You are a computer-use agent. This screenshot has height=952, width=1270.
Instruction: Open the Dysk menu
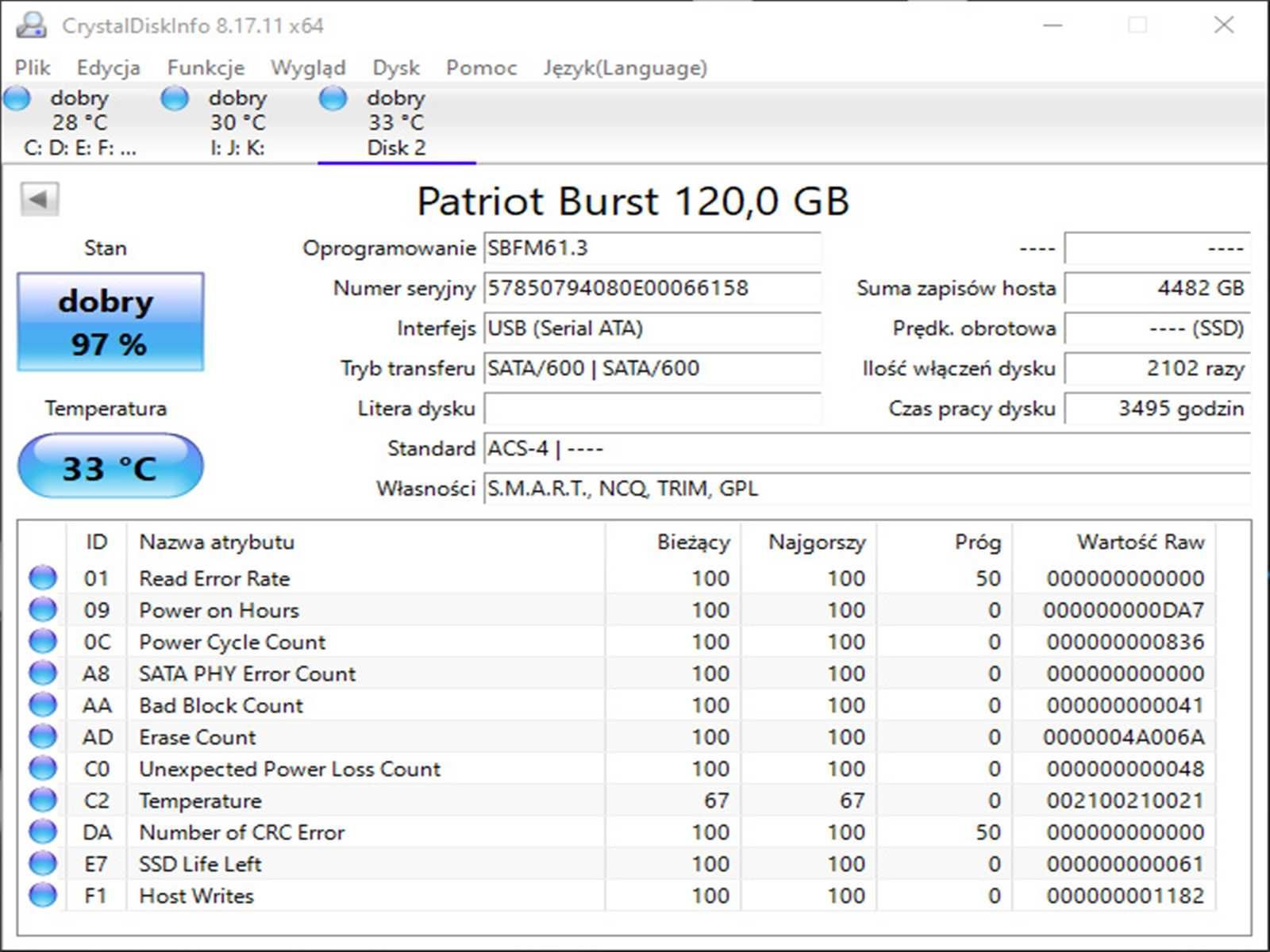coord(396,68)
